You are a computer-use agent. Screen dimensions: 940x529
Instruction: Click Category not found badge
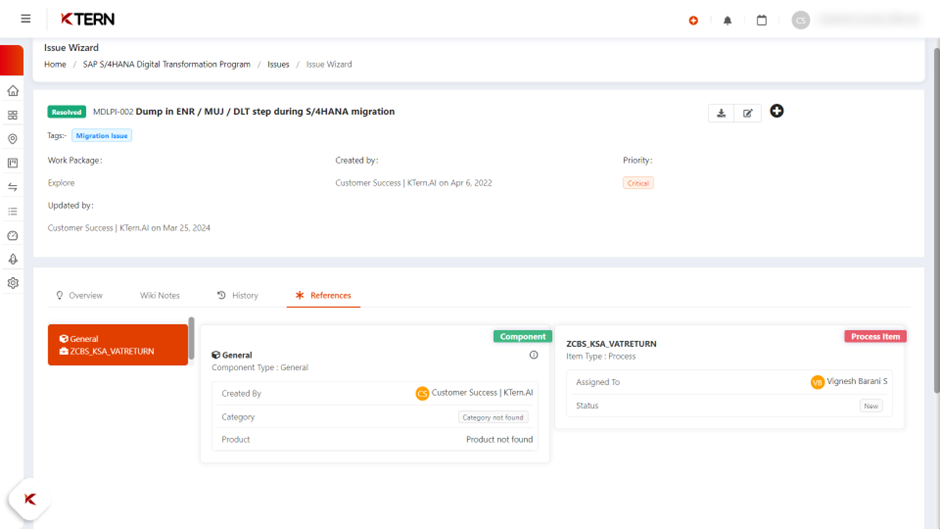(x=493, y=417)
